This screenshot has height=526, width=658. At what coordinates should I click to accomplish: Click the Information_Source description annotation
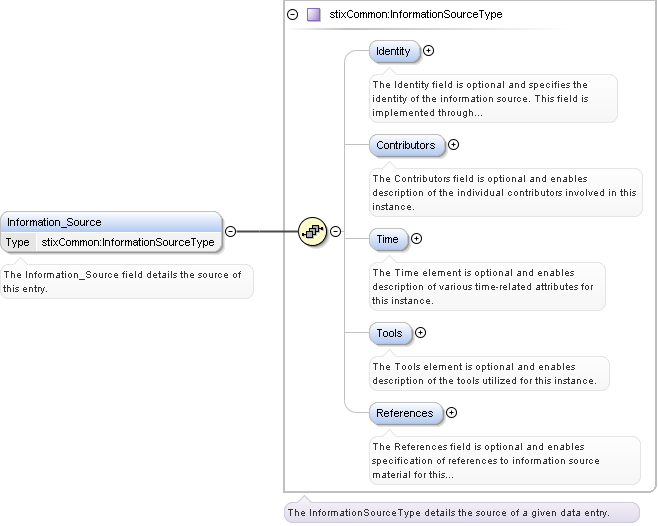pos(125,281)
